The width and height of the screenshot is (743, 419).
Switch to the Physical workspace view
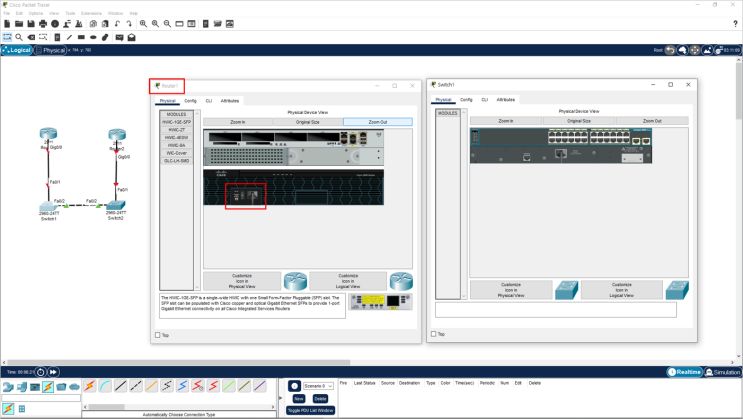[x=50, y=50]
